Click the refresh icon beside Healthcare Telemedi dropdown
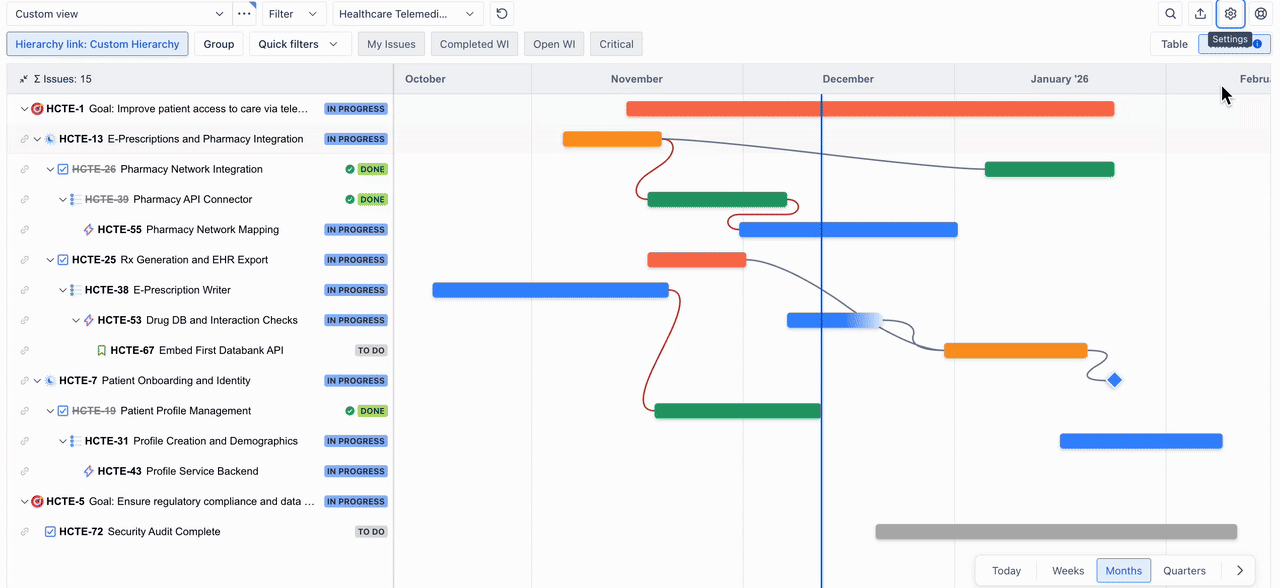This screenshot has width=1280, height=588. 501,13
